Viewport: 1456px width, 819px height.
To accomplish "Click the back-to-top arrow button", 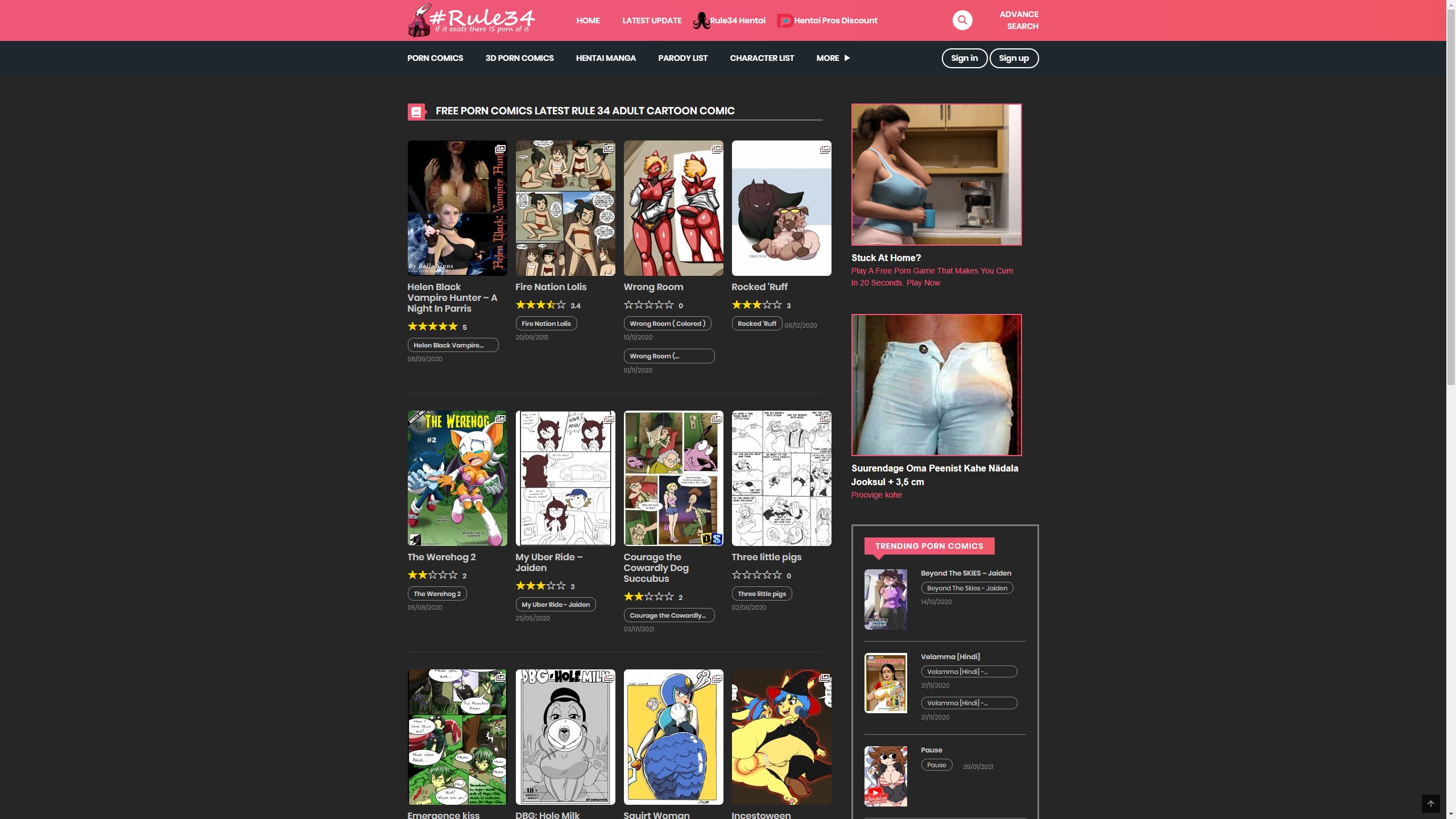I will (1430, 804).
